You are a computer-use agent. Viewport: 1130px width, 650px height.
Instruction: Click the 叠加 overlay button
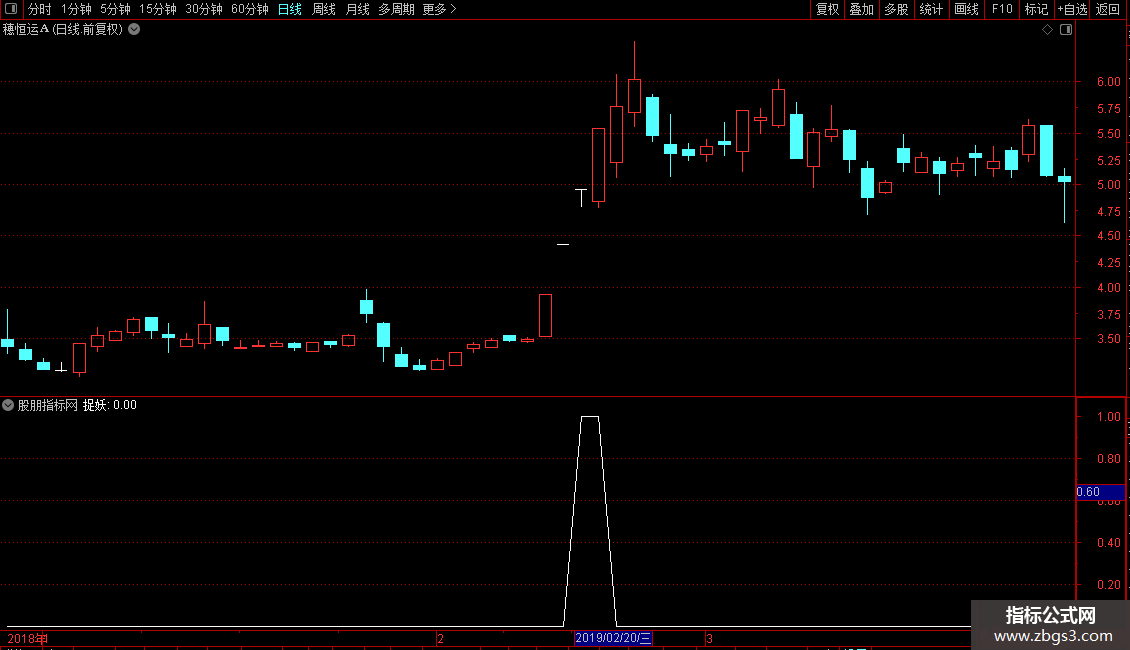[x=861, y=9]
